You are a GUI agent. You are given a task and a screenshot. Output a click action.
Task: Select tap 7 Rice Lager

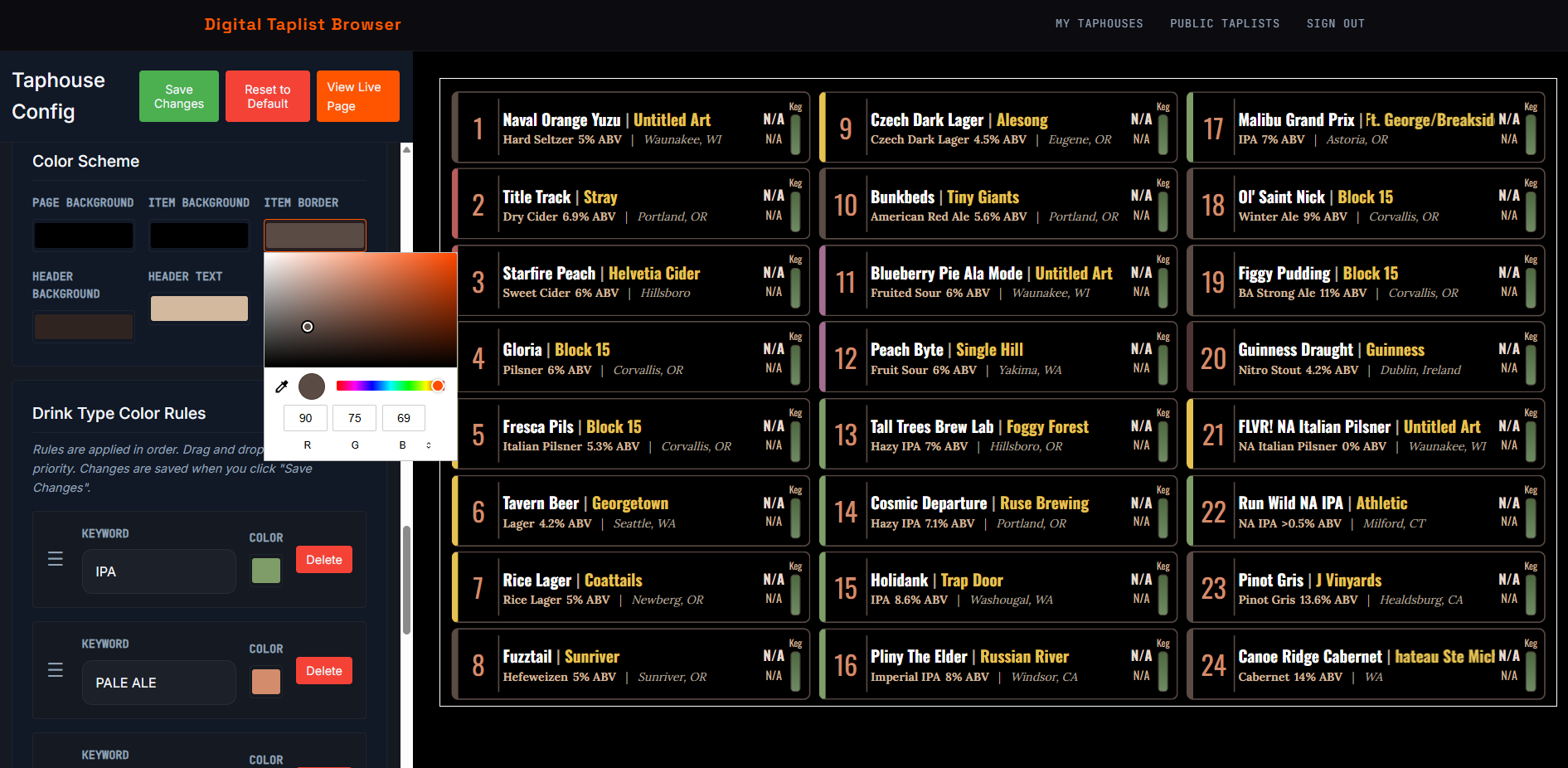pos(631,587)
